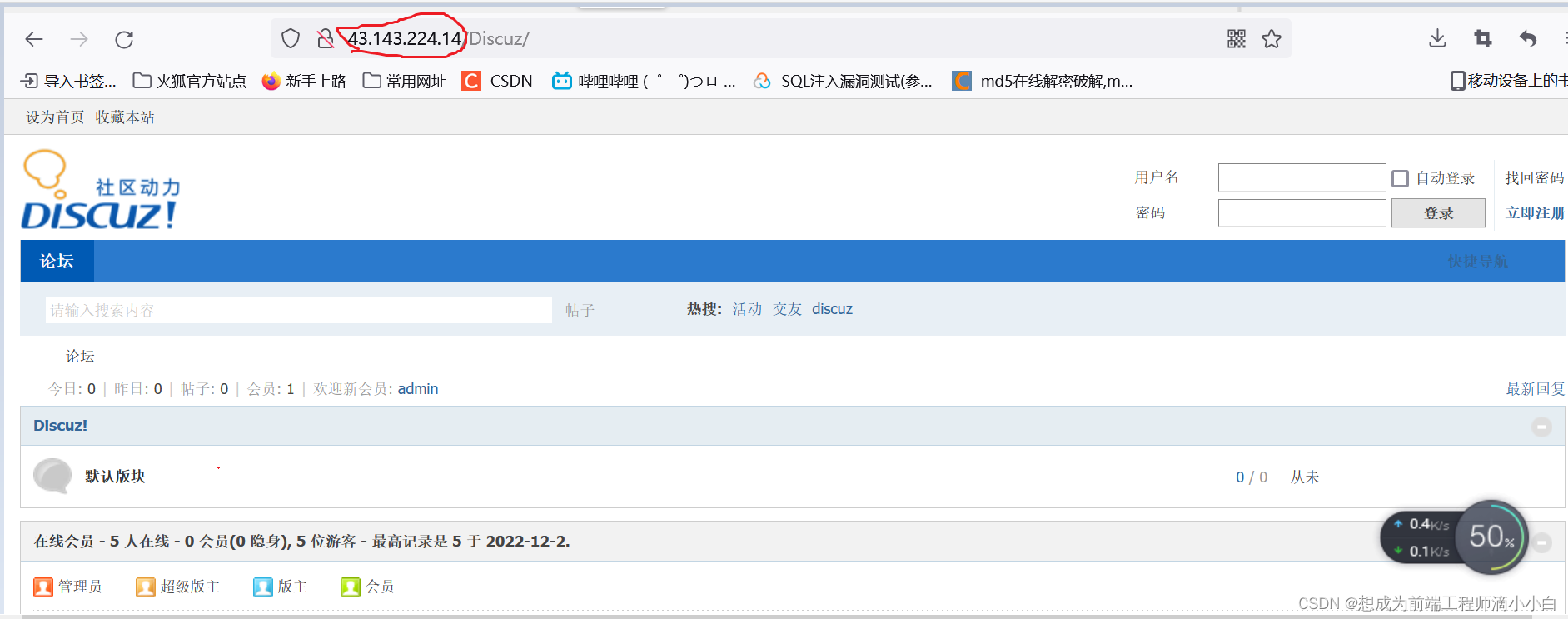1568x619 pixels.
Task: Bookmark this page with the star icon
Action: (1272, 38)
